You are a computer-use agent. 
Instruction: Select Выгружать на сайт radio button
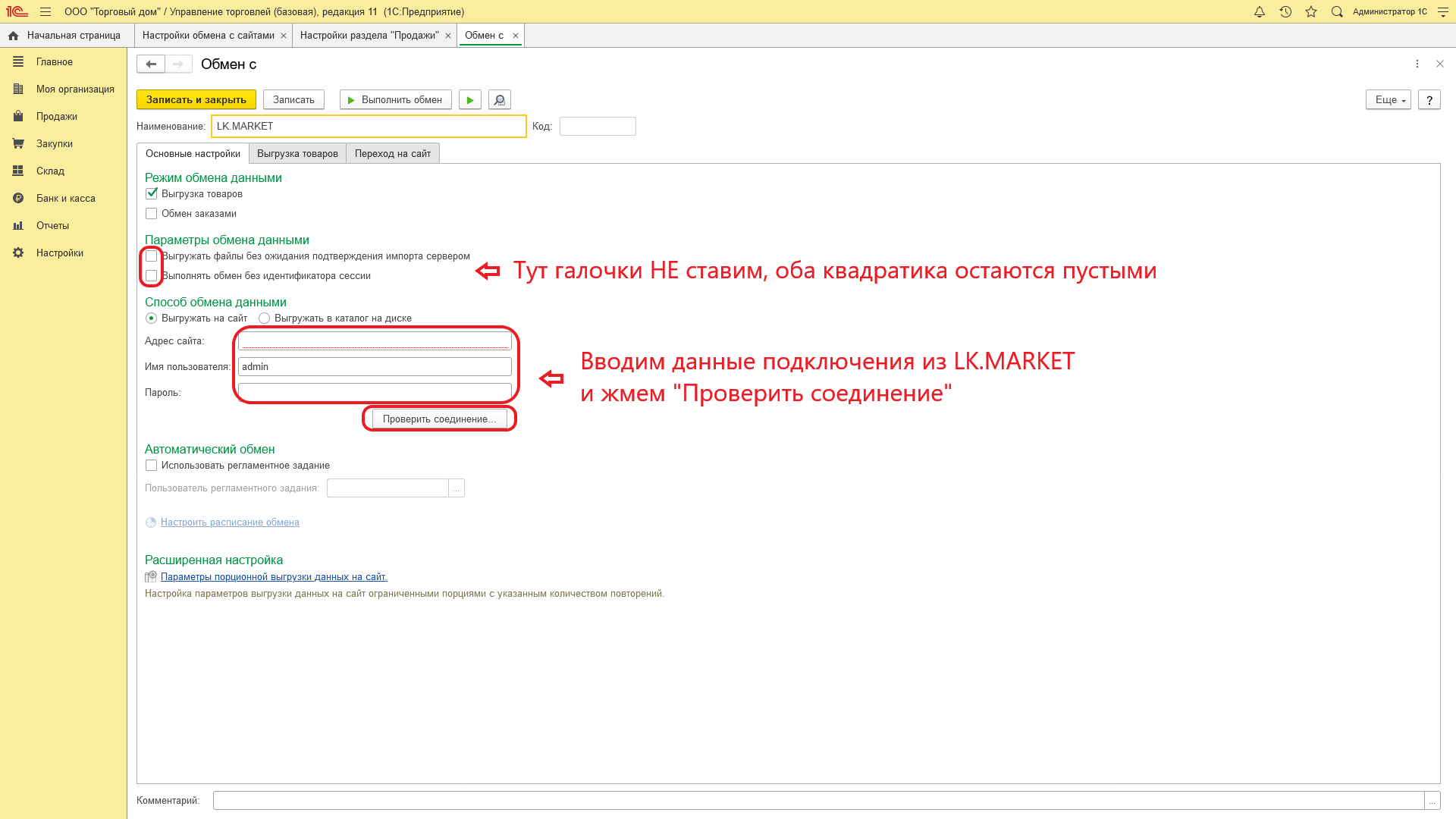click(x=152, y=318)
